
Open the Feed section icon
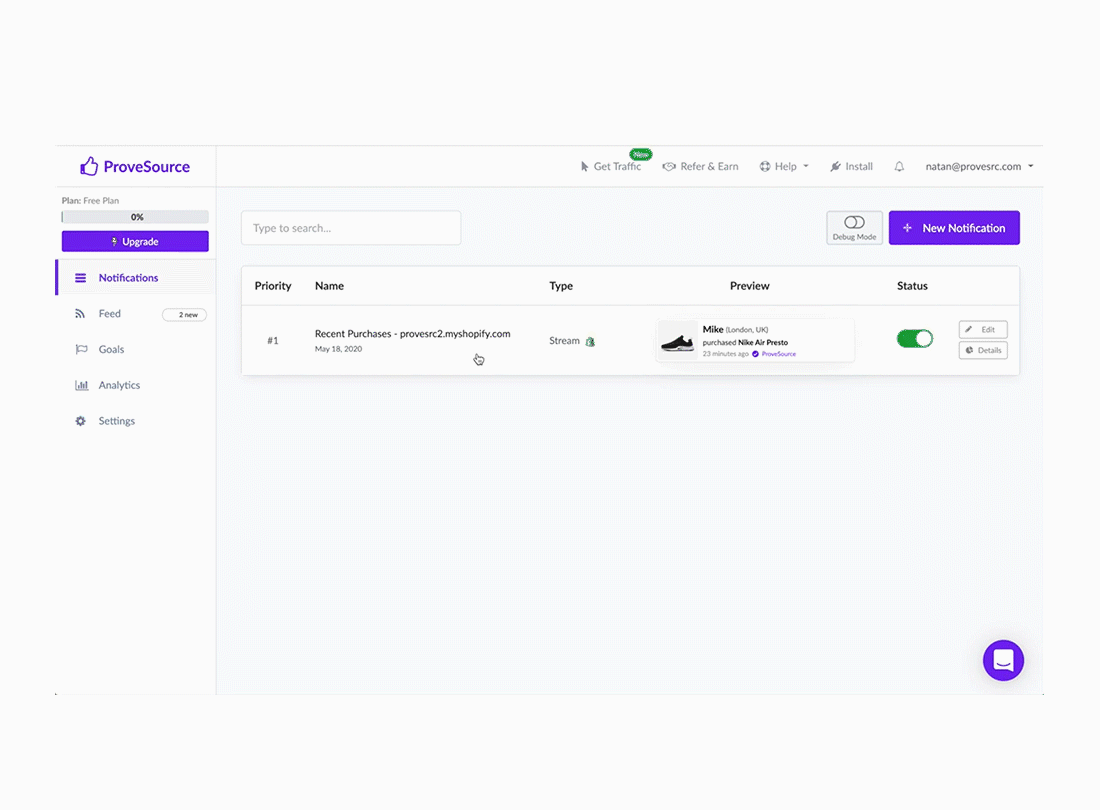pos(81,313)
